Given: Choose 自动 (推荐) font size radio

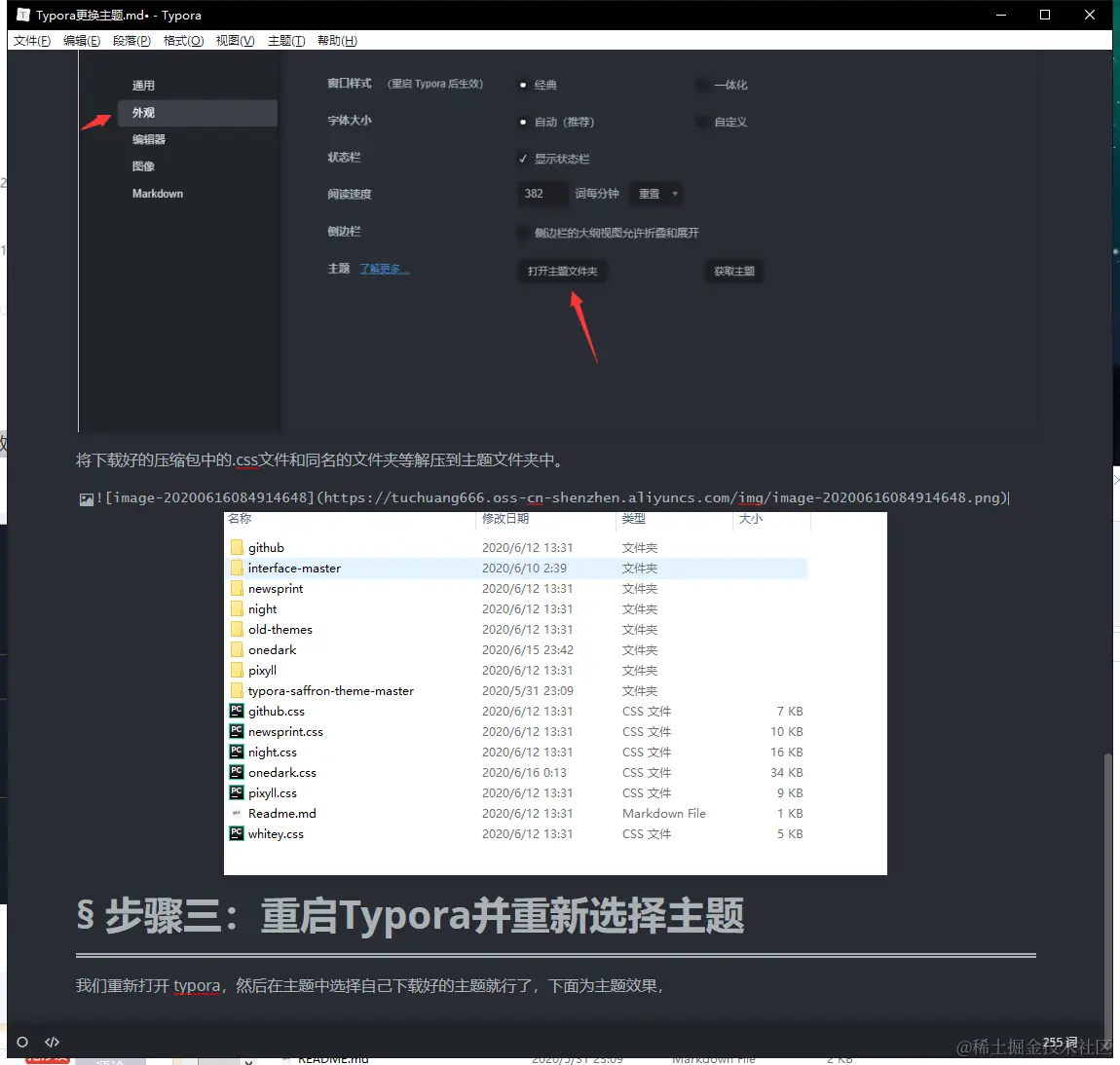Looking at the screenshot, I should (x=523, y=122).
